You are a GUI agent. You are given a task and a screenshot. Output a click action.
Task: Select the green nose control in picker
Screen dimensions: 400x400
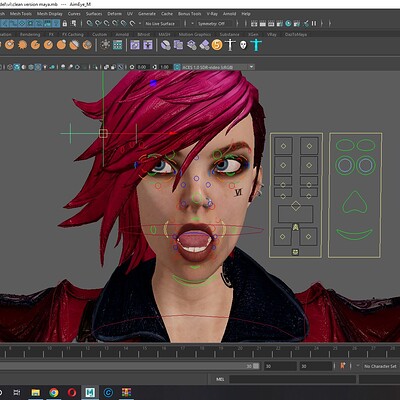pyautogui.click(x=355, y=203)
